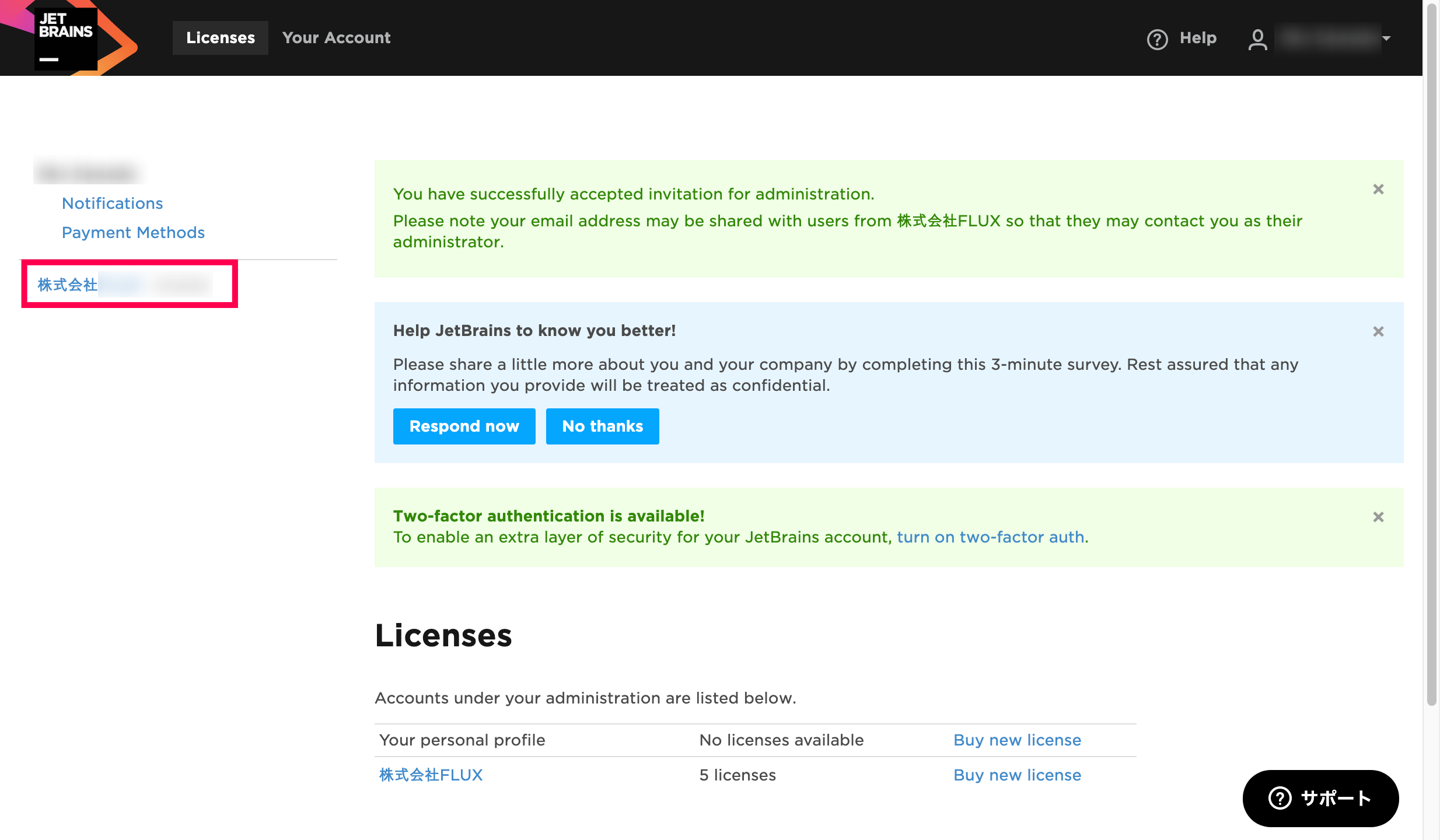1440x840 pixels.
Task: Click the Help link in header
Action: (1198, 38)
